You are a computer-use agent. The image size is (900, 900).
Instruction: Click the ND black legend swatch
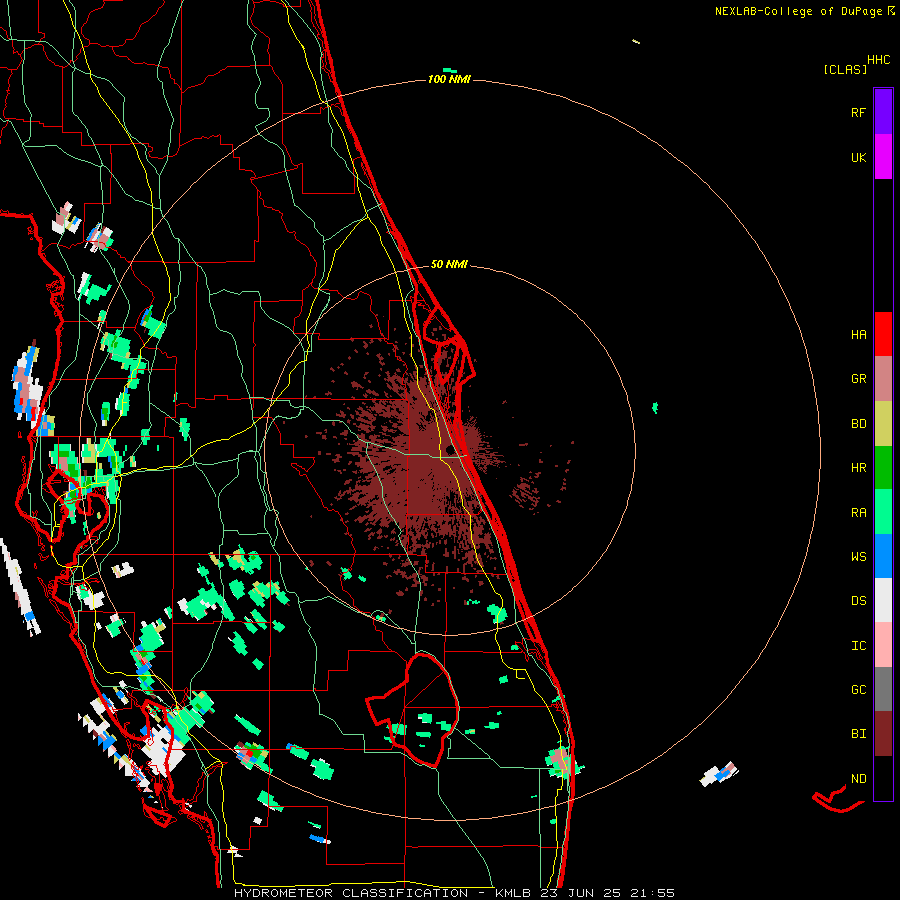pyautogui.click(x=883, y=778)
